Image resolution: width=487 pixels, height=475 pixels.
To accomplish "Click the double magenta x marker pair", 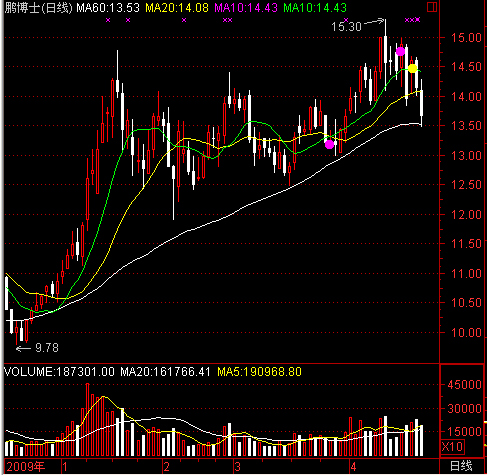I will [x=227, y=20].
